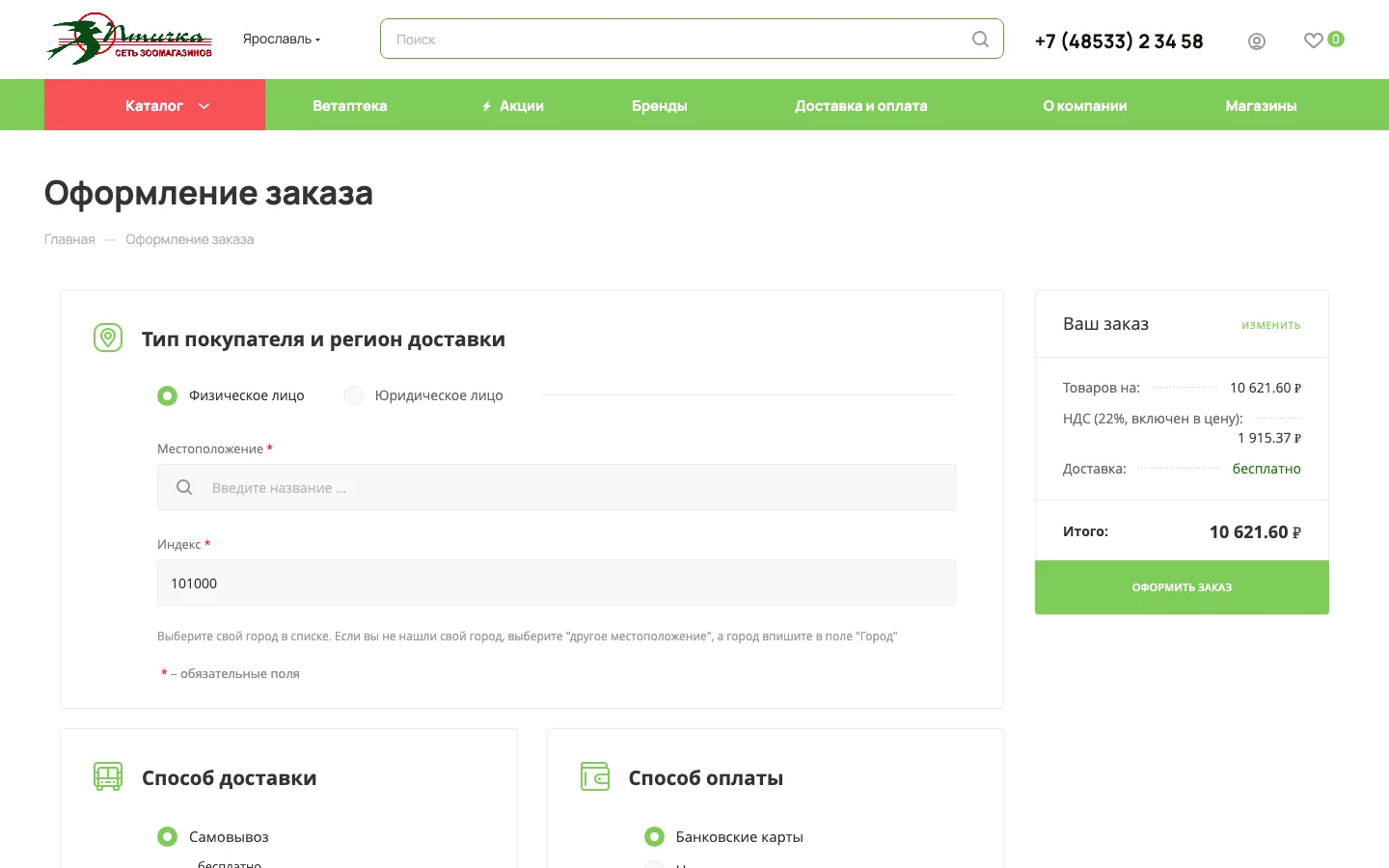Click the Оформить заказ button
This screenshot has height=868, width=1389.
pos(1182,587)
